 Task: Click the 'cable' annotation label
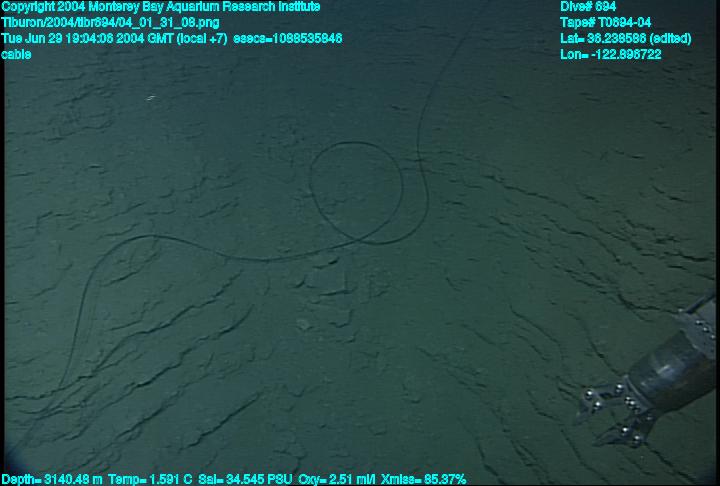16,54
